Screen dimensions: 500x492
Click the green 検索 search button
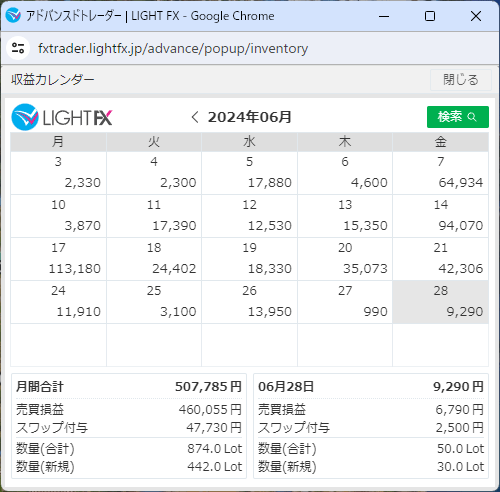pyautogui.click(x=458, y=117)
